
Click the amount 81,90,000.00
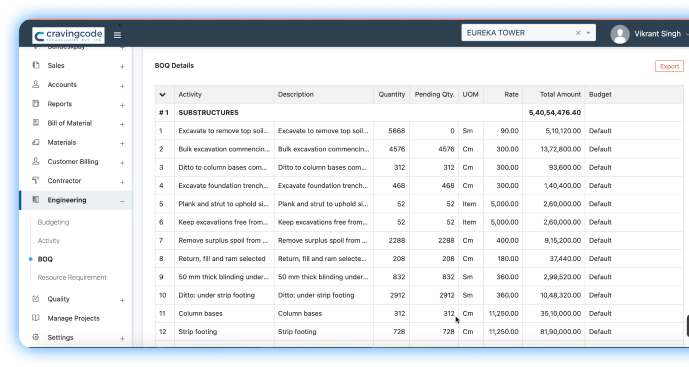560,332
